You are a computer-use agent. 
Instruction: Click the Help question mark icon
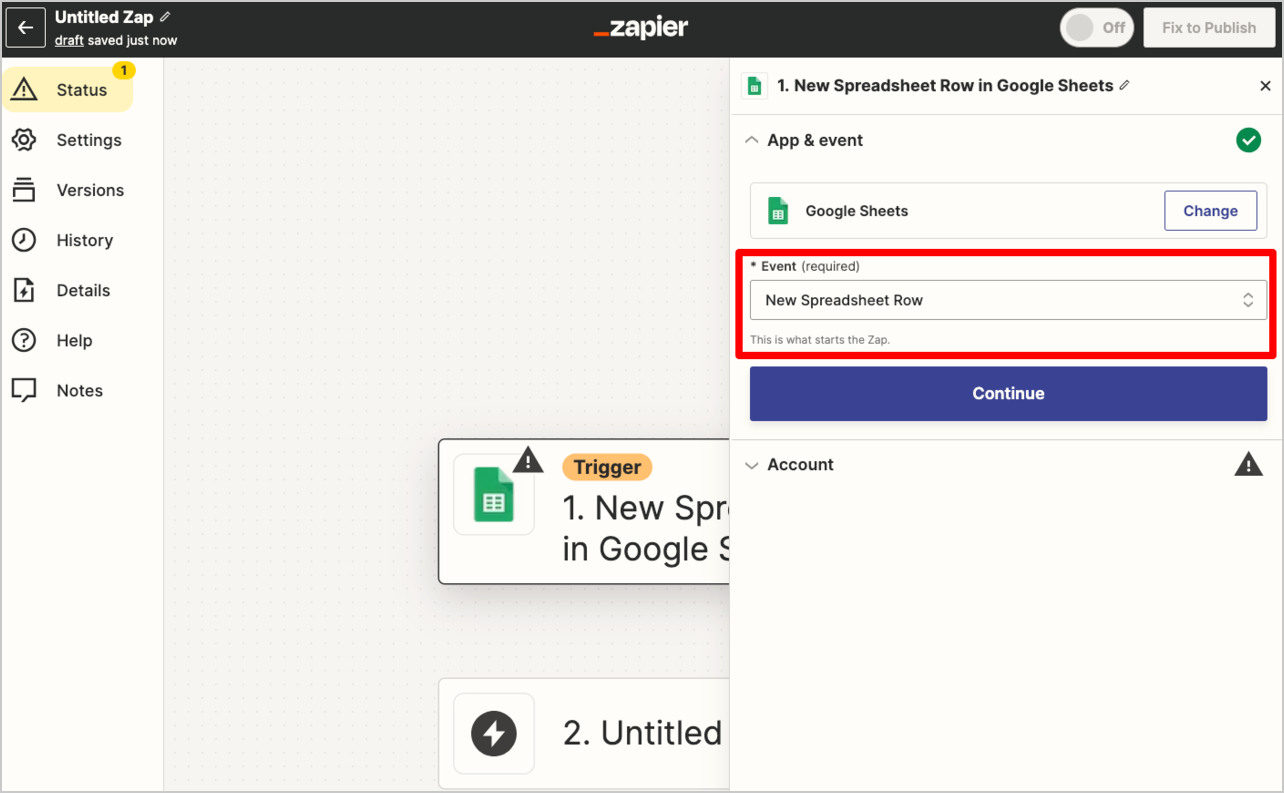click(24, 340)
